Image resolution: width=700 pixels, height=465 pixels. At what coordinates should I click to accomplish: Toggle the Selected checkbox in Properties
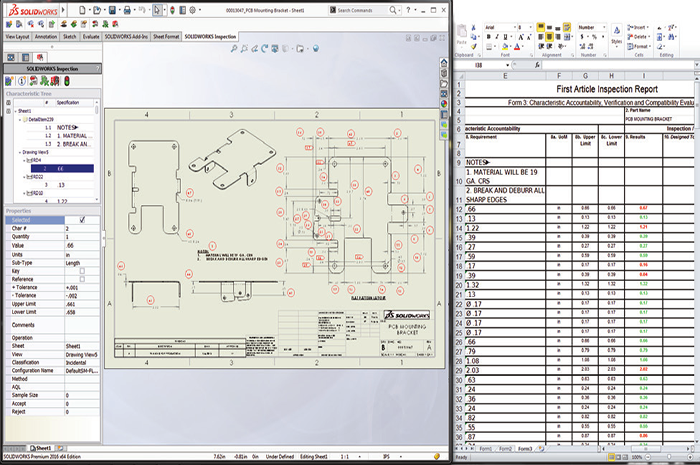tap(82, 219)
